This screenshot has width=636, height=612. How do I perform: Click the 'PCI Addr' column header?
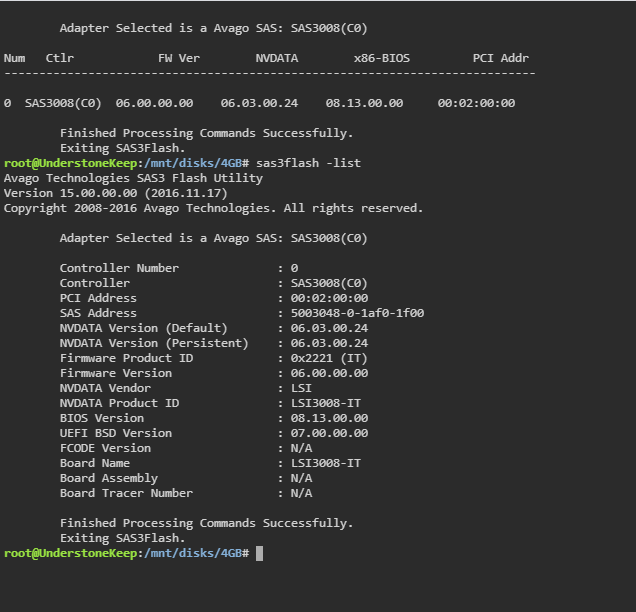point(501,58)
